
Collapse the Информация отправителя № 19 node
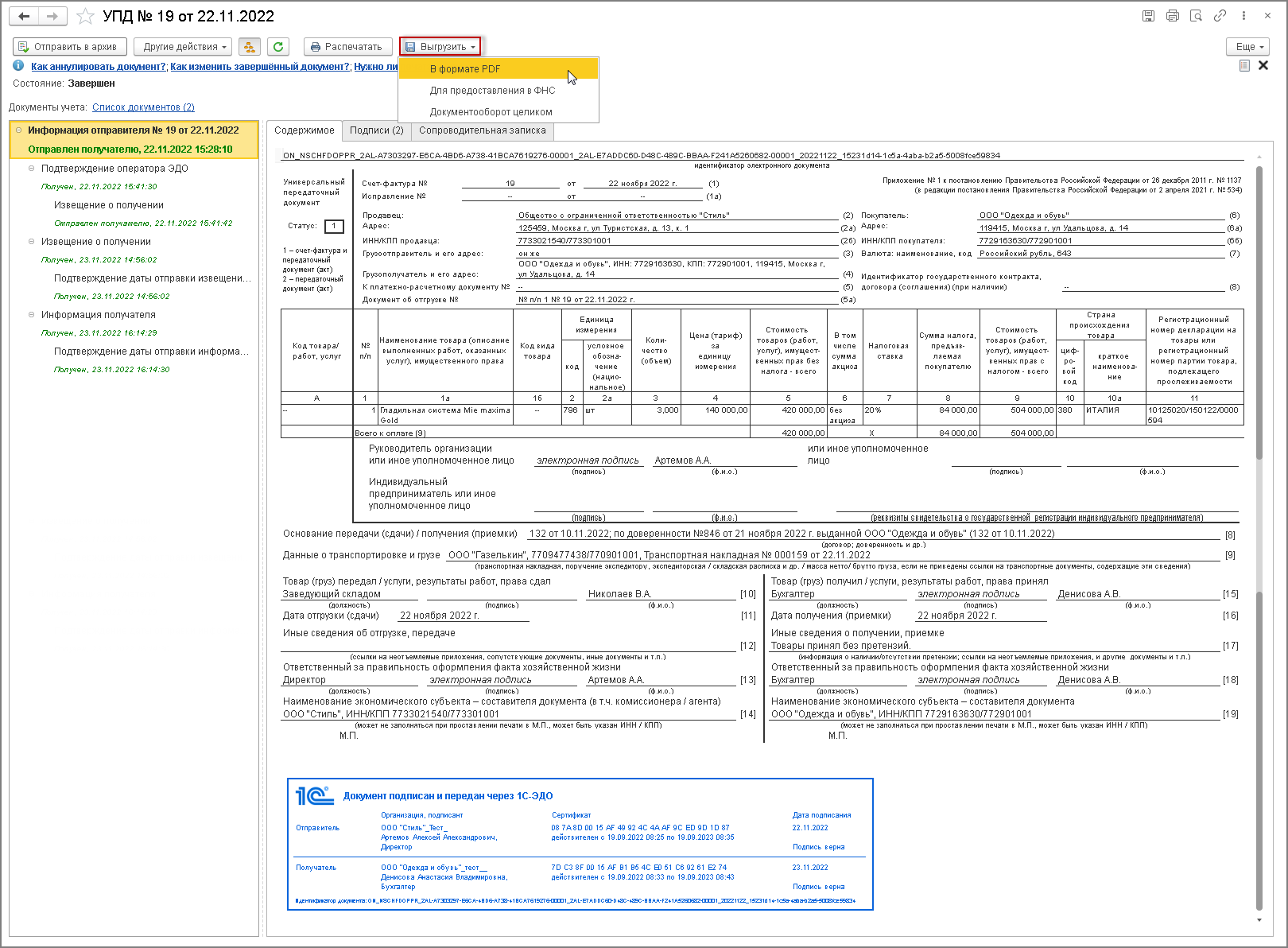pyautogui.click(x=18, y=130)
